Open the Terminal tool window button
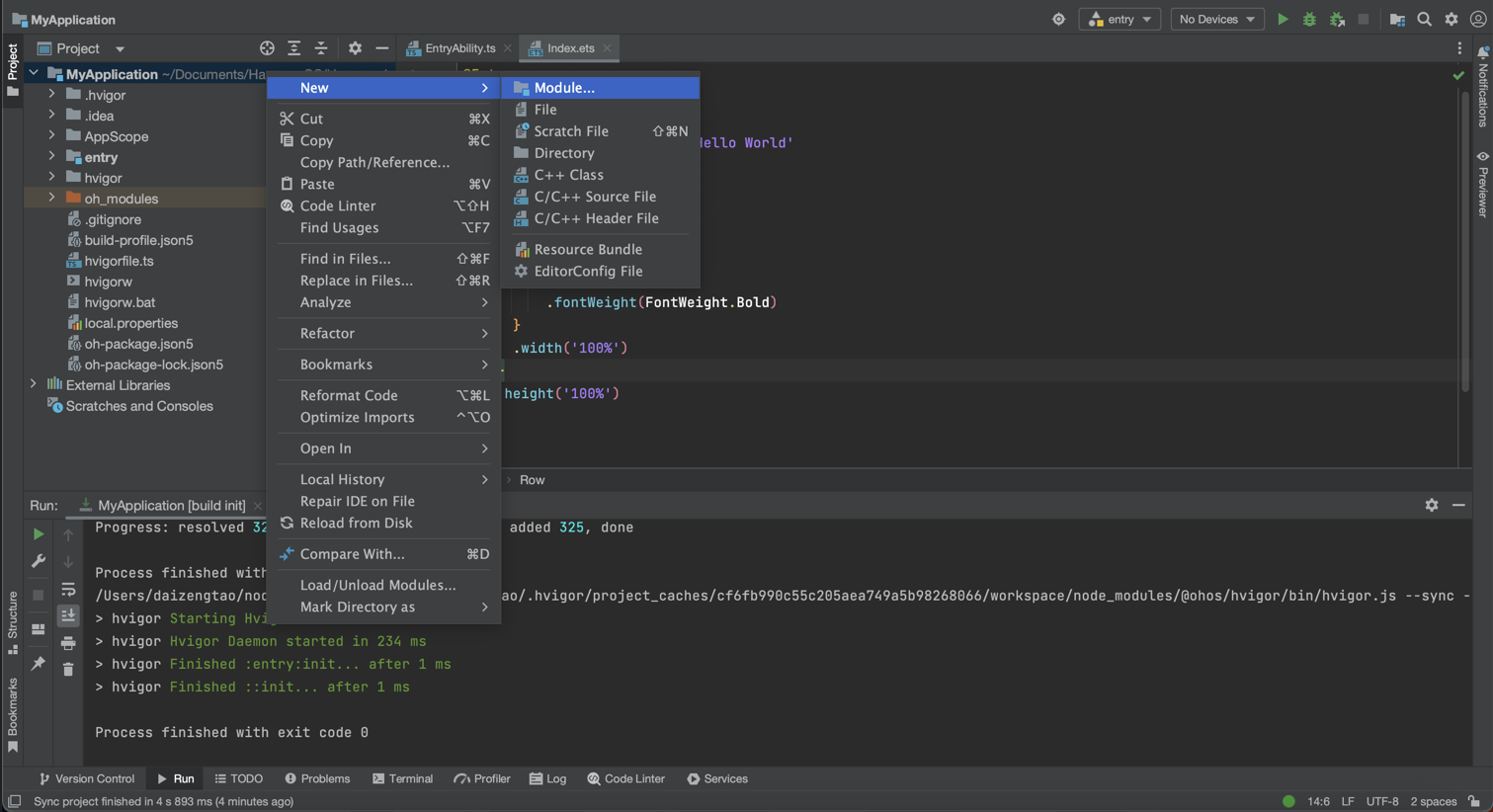1493x812 pixels. [x=402, y=778]
